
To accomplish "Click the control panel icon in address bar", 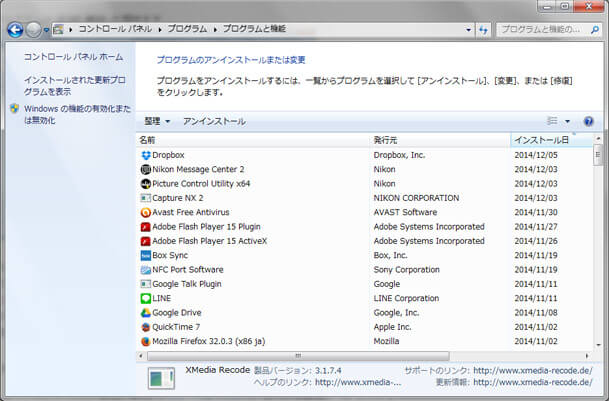I will click(x=58, y=29).
